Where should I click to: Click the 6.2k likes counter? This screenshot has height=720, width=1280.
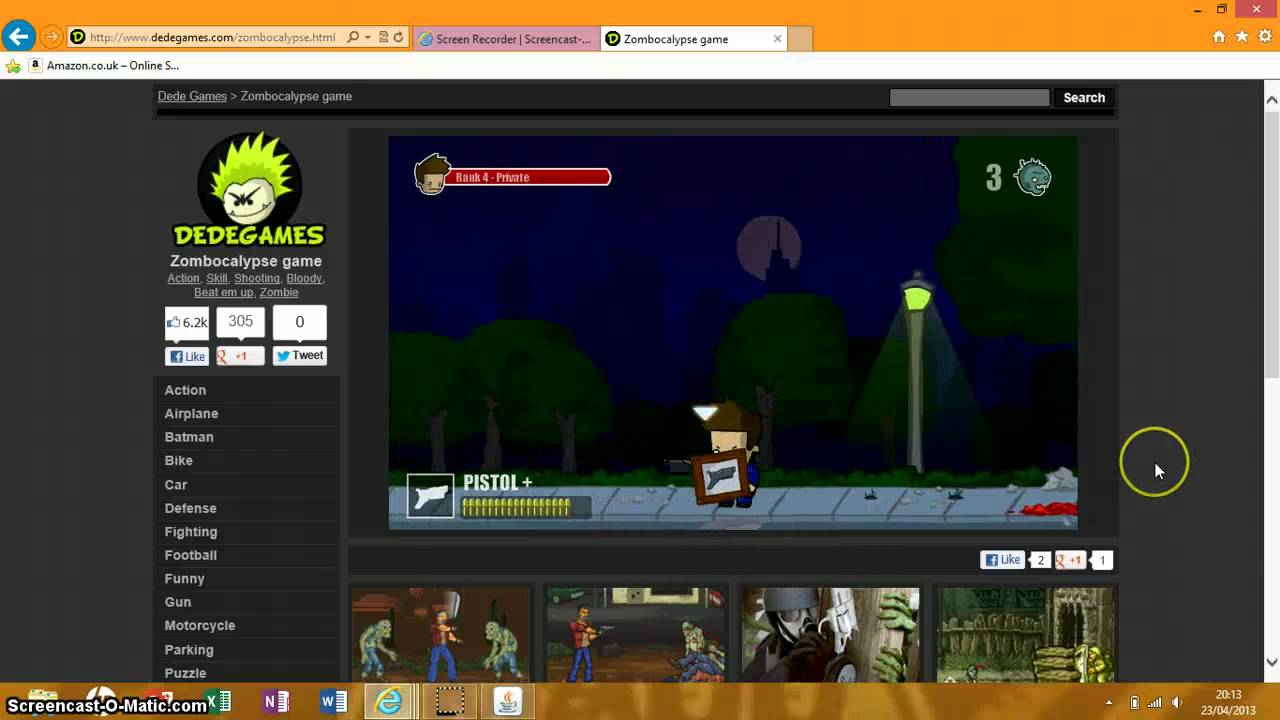click(187, 322)
